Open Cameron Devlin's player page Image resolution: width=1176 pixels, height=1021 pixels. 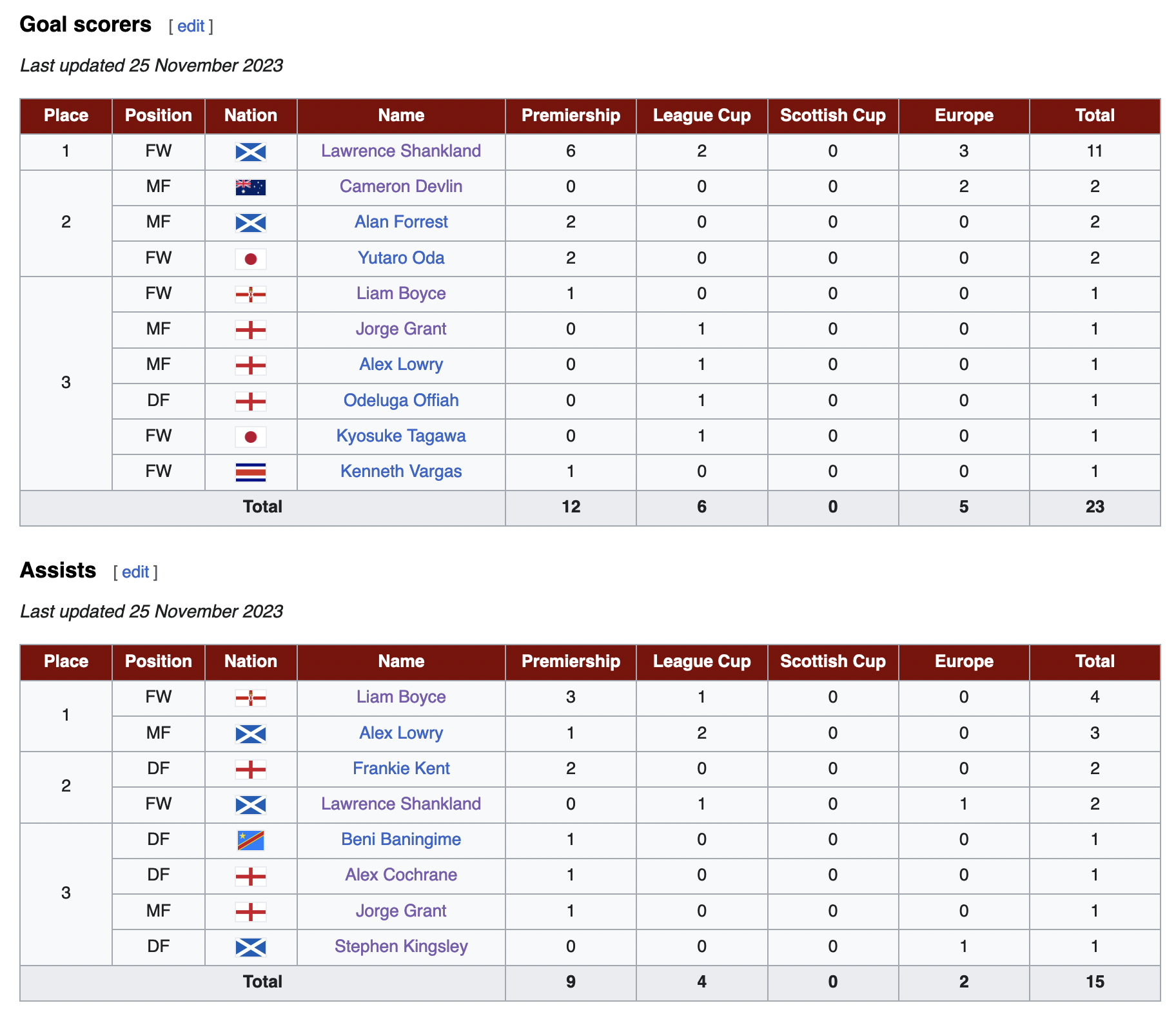[401, 187]
